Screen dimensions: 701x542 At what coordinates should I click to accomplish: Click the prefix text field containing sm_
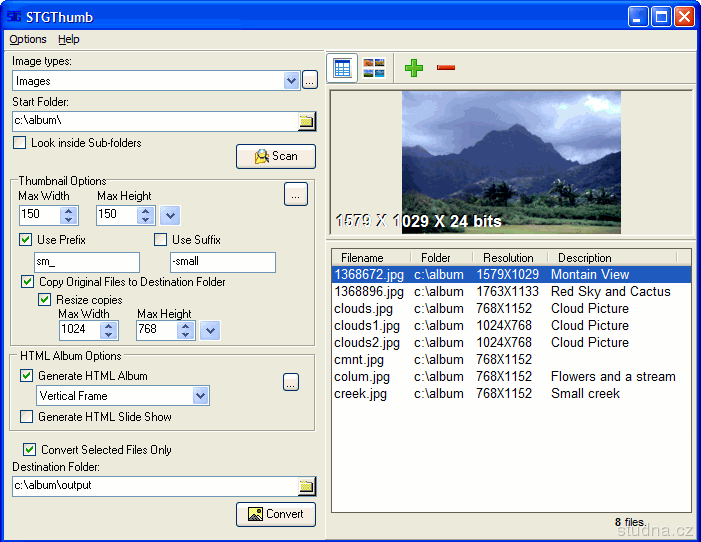86,262
